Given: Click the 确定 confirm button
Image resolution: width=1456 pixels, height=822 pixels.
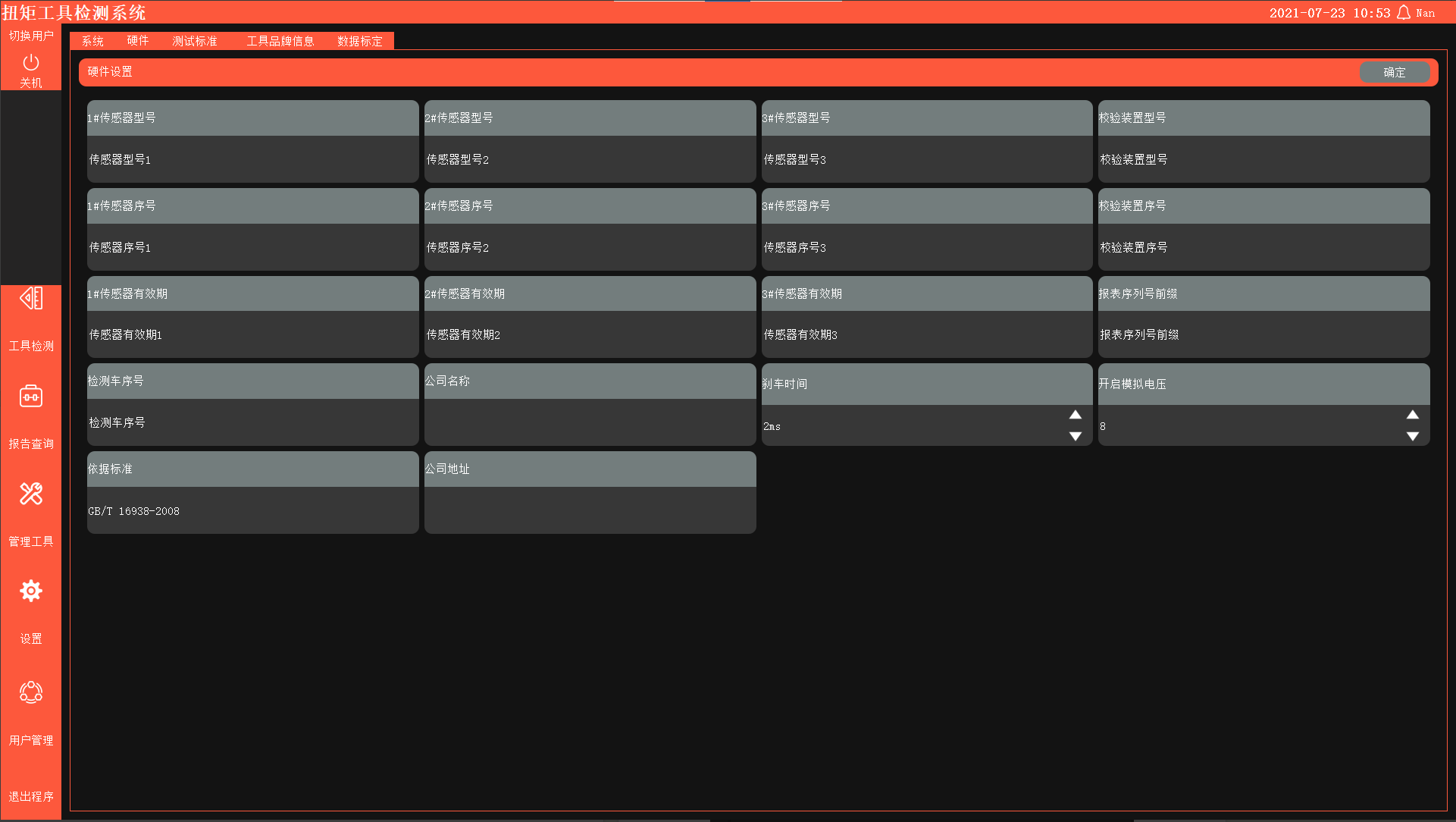Looking at the screenshot, I should tap(1394, 72).
